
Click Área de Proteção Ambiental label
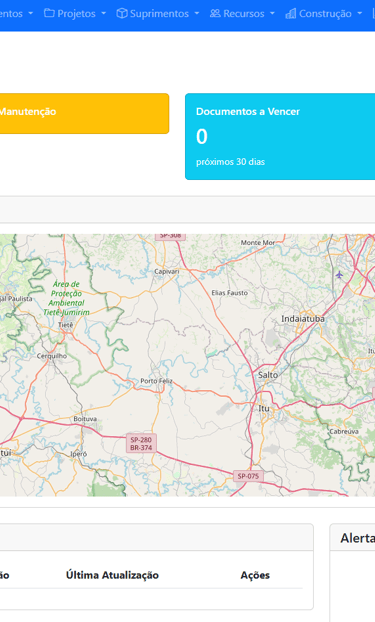[x=66, y=298]
